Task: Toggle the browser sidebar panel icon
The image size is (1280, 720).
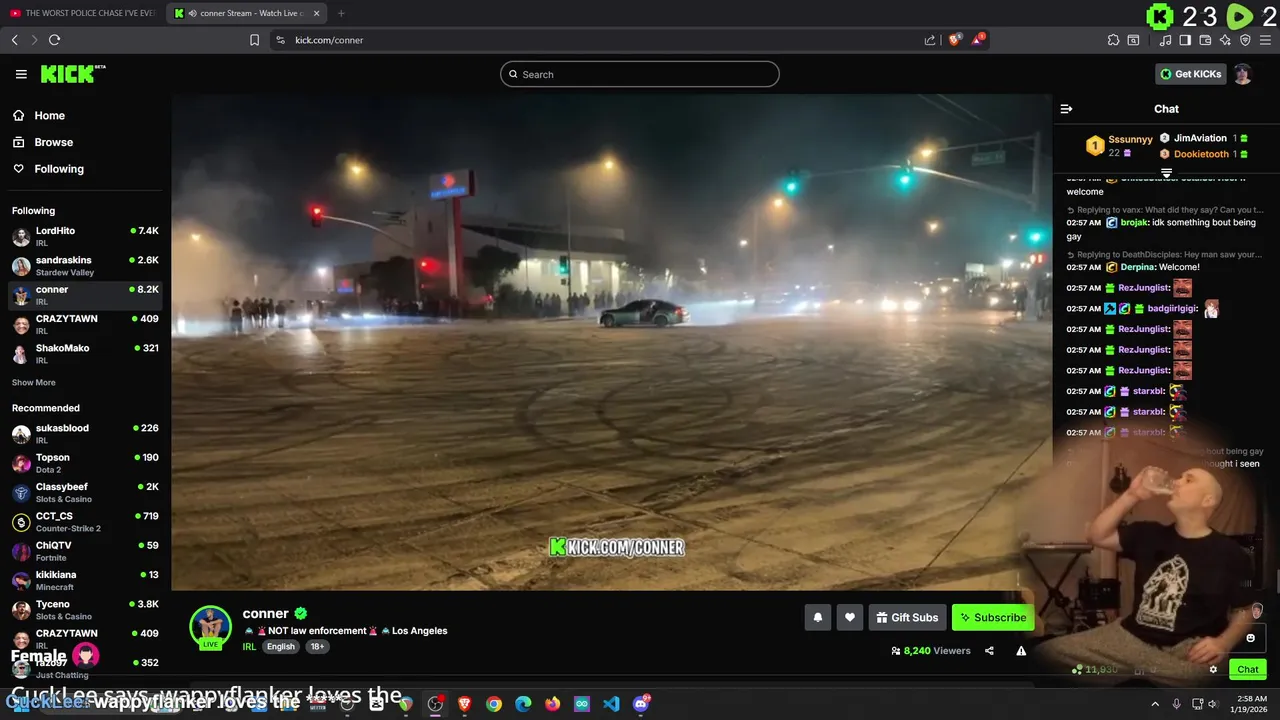Action: coord(1185,40)
